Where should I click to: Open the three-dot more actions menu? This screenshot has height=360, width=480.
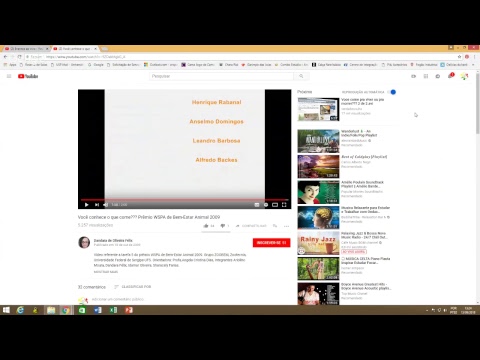286,226
